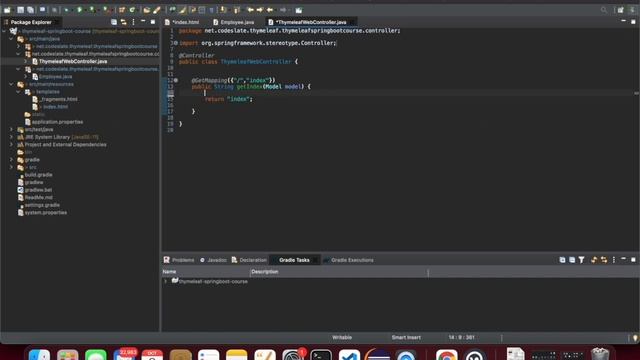Image resolution: width=640 pixels, height=360 pixels.
Task: Collapse All in Package Explorer
Action: point(114,22)
